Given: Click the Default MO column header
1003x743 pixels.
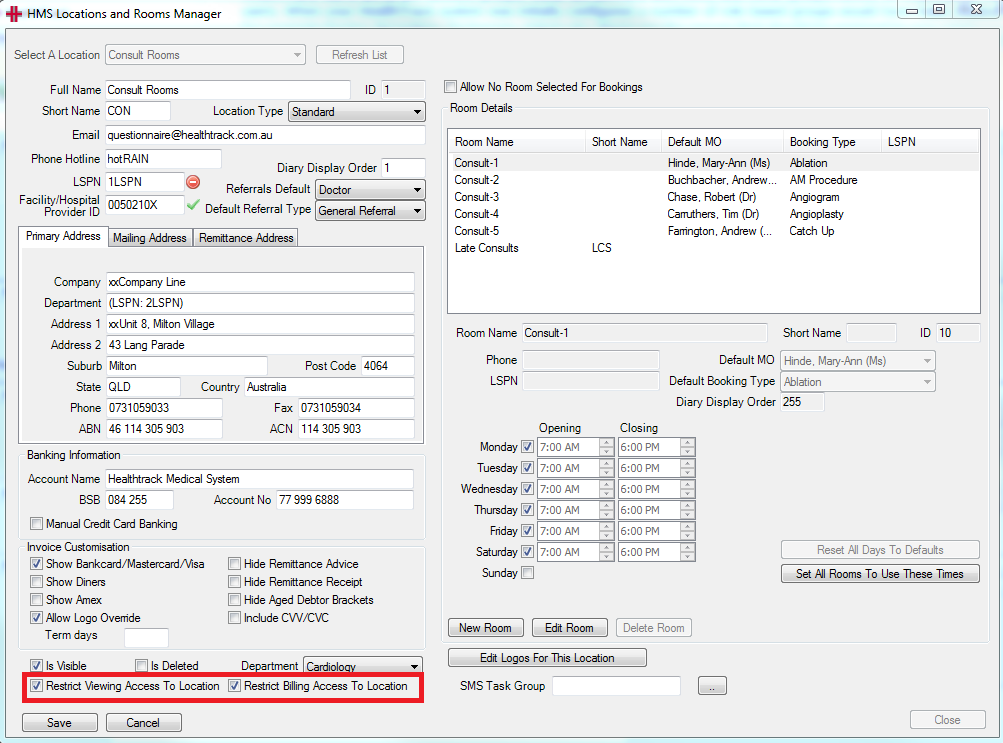Looking at the screenshot, I should click(722, 142).
